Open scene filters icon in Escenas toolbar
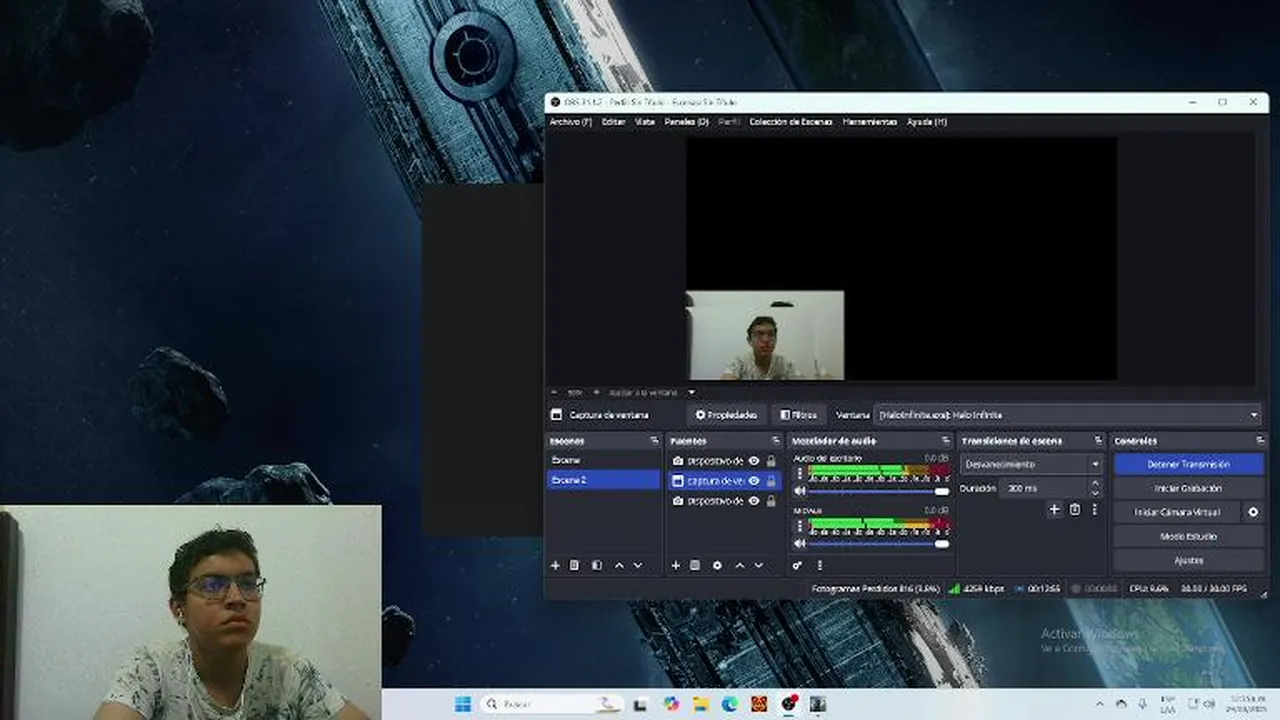 597,565
